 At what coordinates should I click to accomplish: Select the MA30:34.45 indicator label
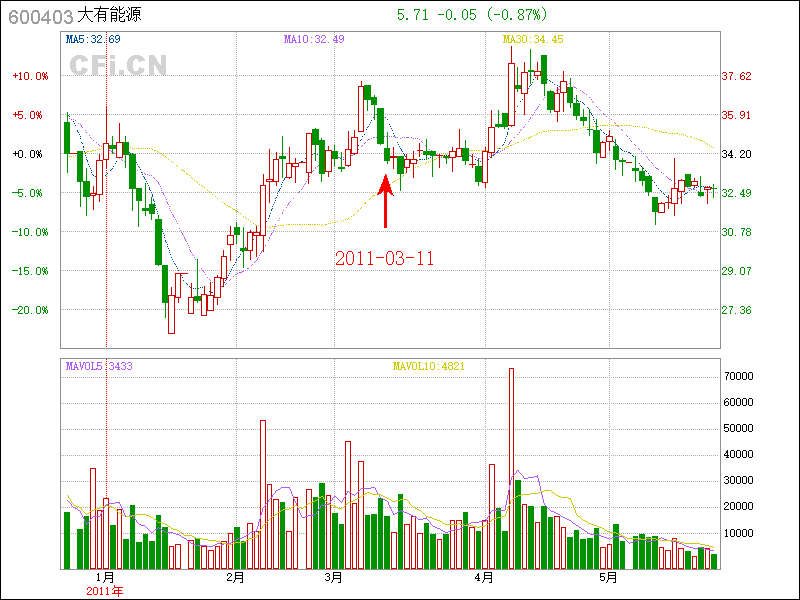533,39
